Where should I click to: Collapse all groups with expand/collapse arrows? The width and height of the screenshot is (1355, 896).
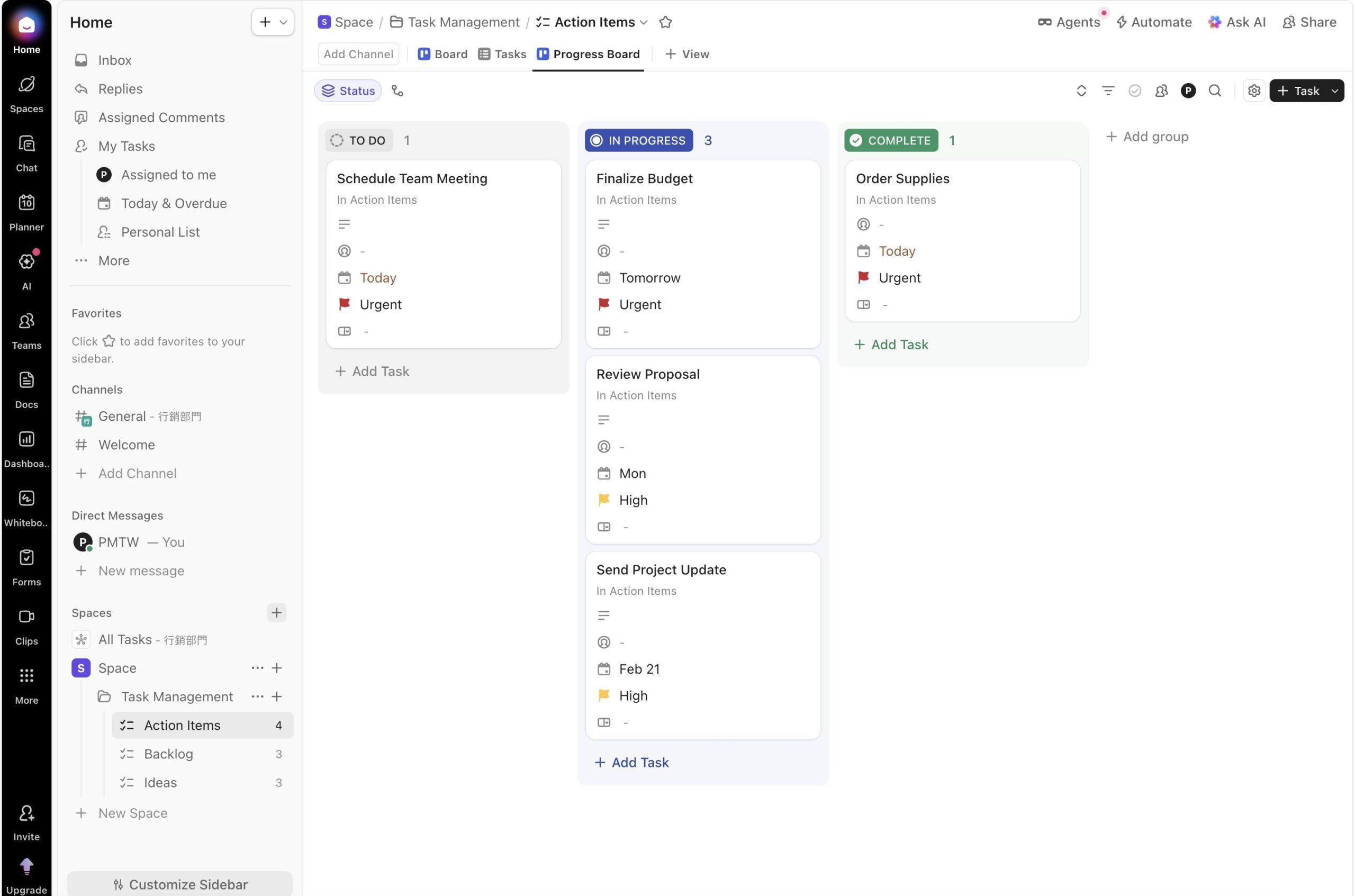[x=1081, y=90]
